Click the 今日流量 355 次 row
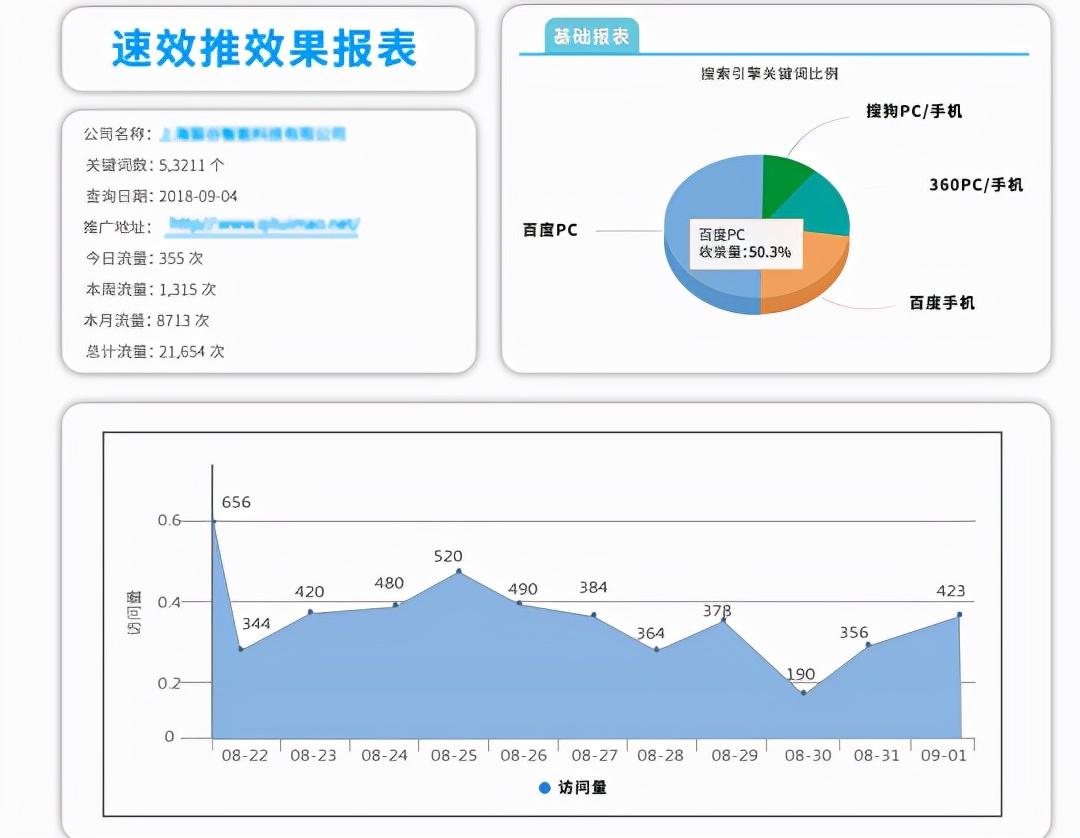The height and width of the screenshot is (838, 1080). point(144,258)
